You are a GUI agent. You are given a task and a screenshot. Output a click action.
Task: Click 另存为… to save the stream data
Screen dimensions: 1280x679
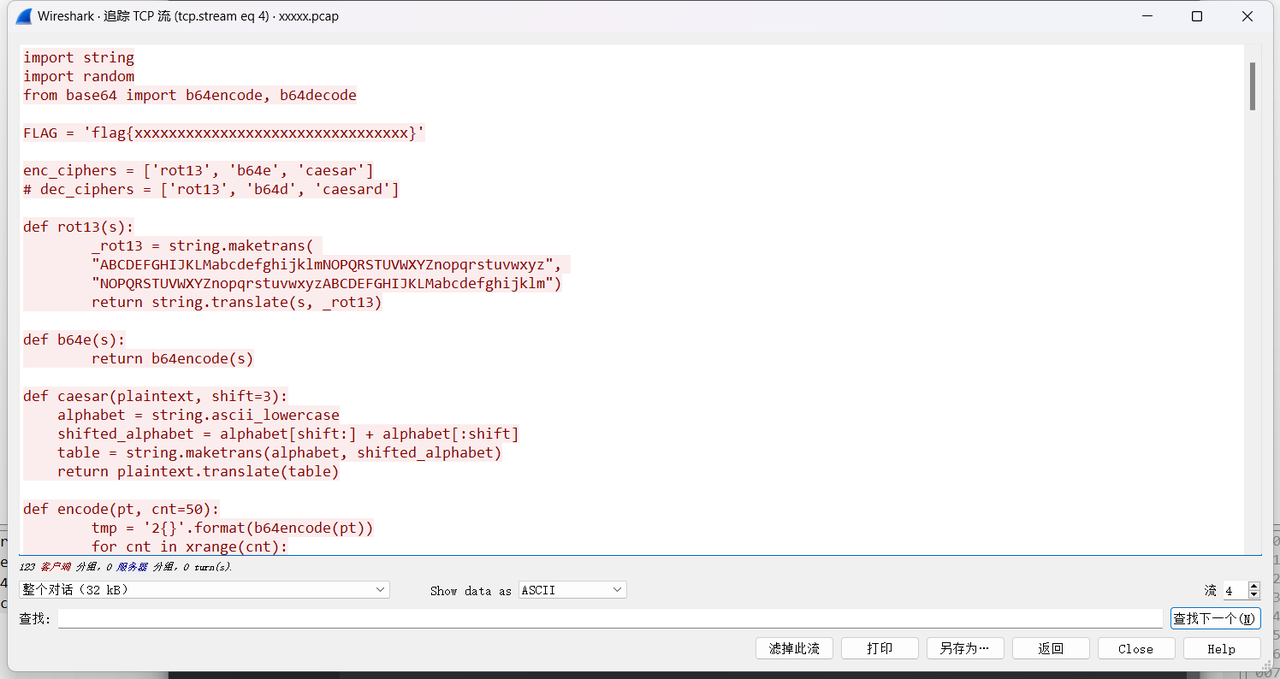(964, 647)
